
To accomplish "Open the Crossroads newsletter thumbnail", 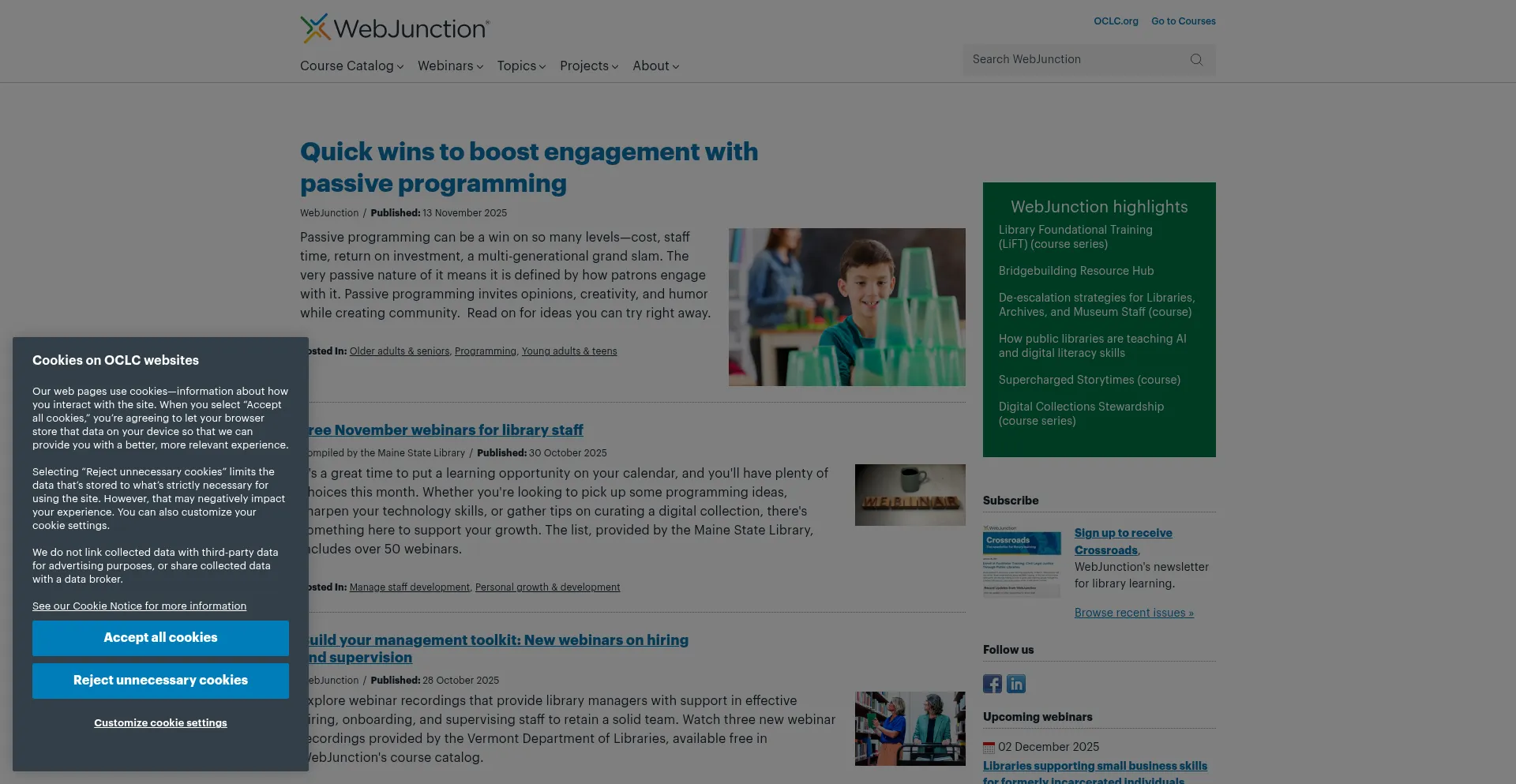I will click(1022, 561).
